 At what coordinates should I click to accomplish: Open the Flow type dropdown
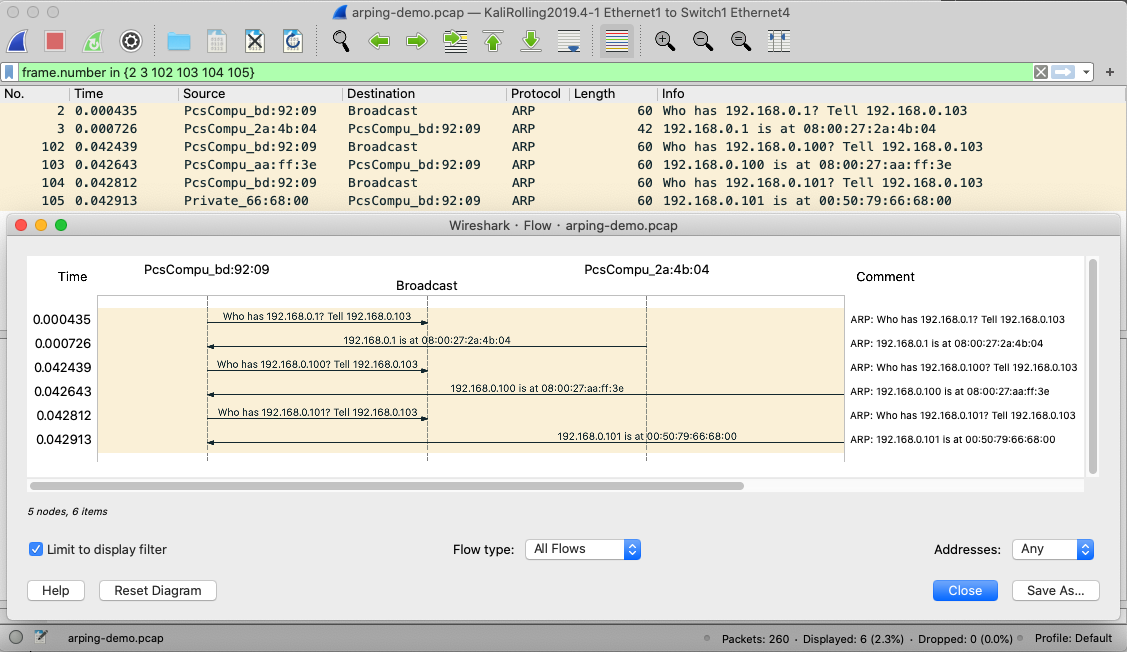pyautogui.click(x=582, y=549)
